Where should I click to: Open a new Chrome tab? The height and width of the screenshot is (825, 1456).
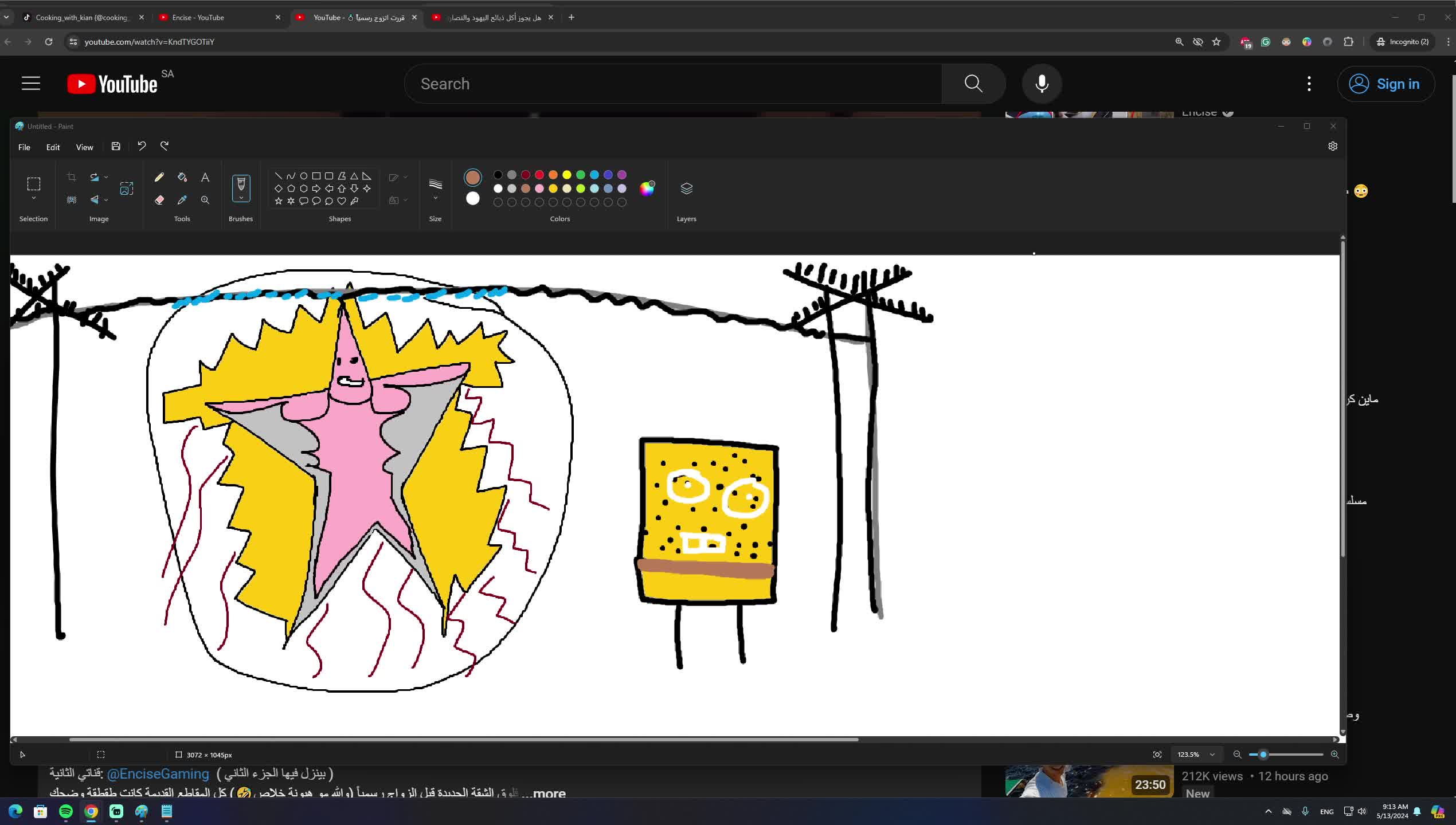pos(571,17)
